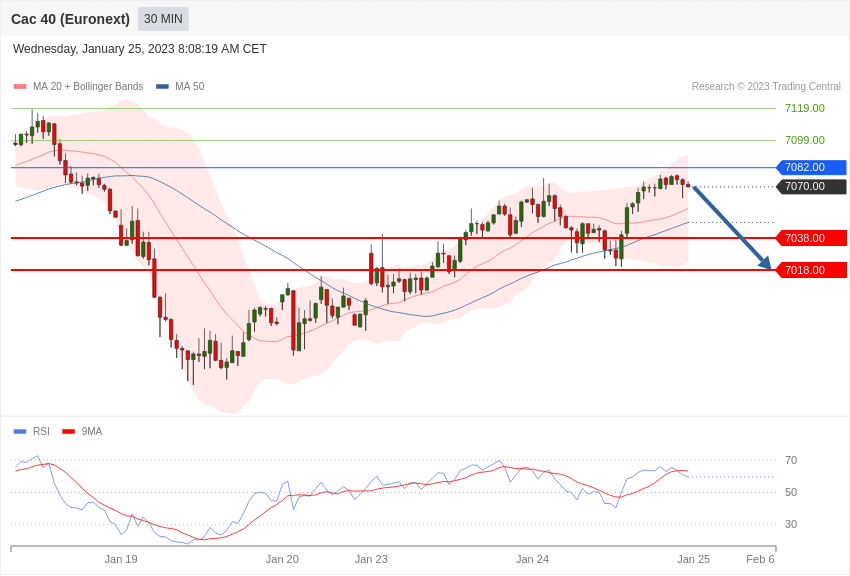This screenshot has height=576, width=850.
Task: Click the Jan 19 date axis label
Action: click(121, 559)
